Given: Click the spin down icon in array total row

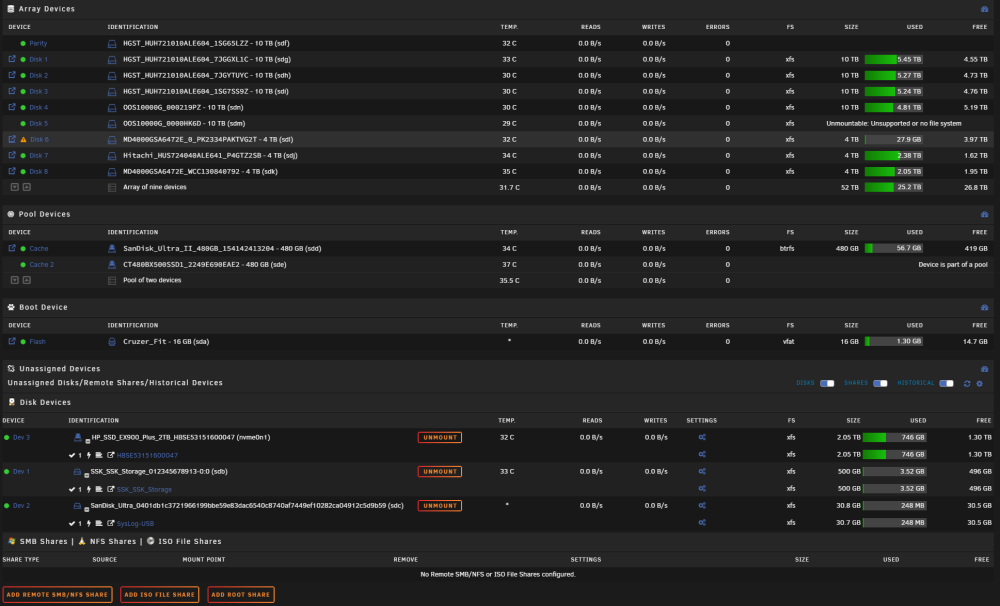Looking at the screenshot, I should (x=15, y=187).
